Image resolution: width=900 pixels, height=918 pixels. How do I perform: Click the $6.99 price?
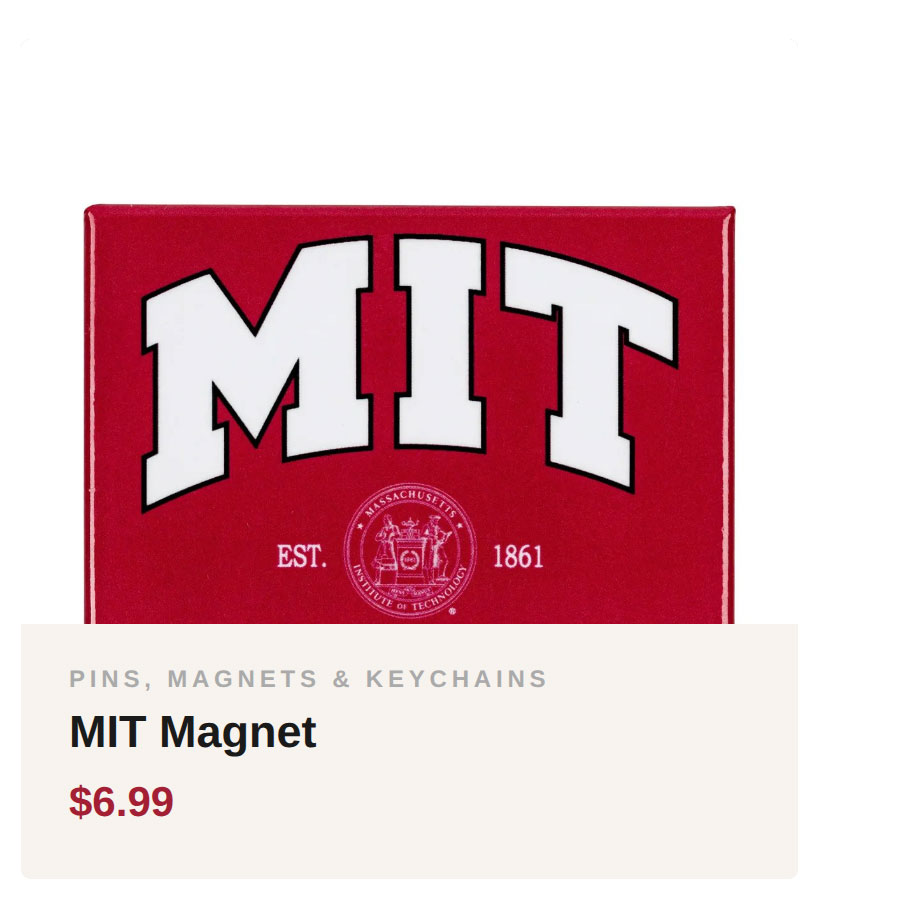[121, 802]
